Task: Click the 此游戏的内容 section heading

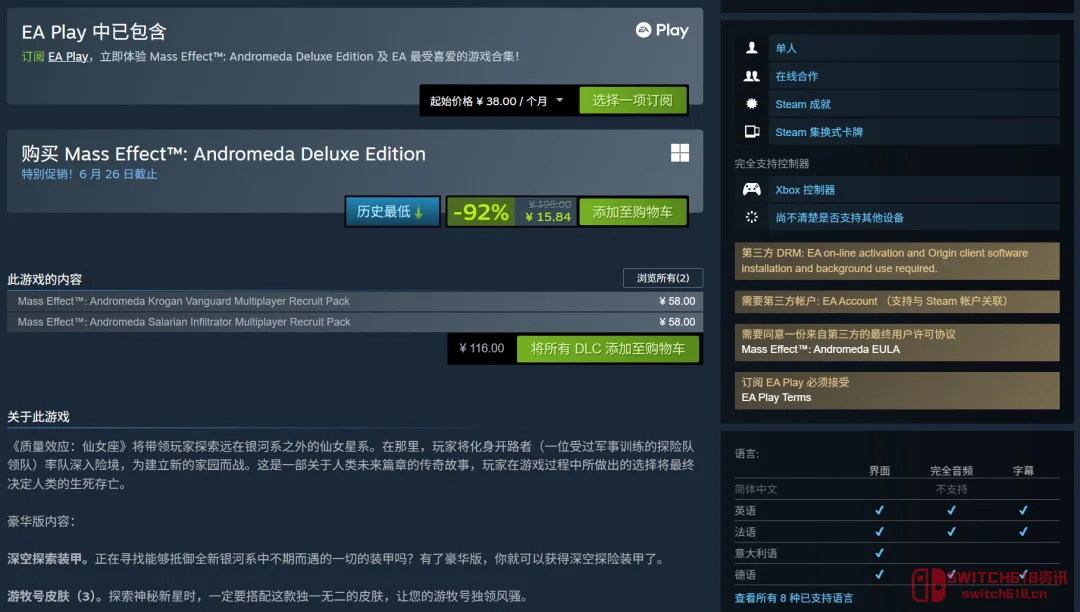Action: (45, 279)
